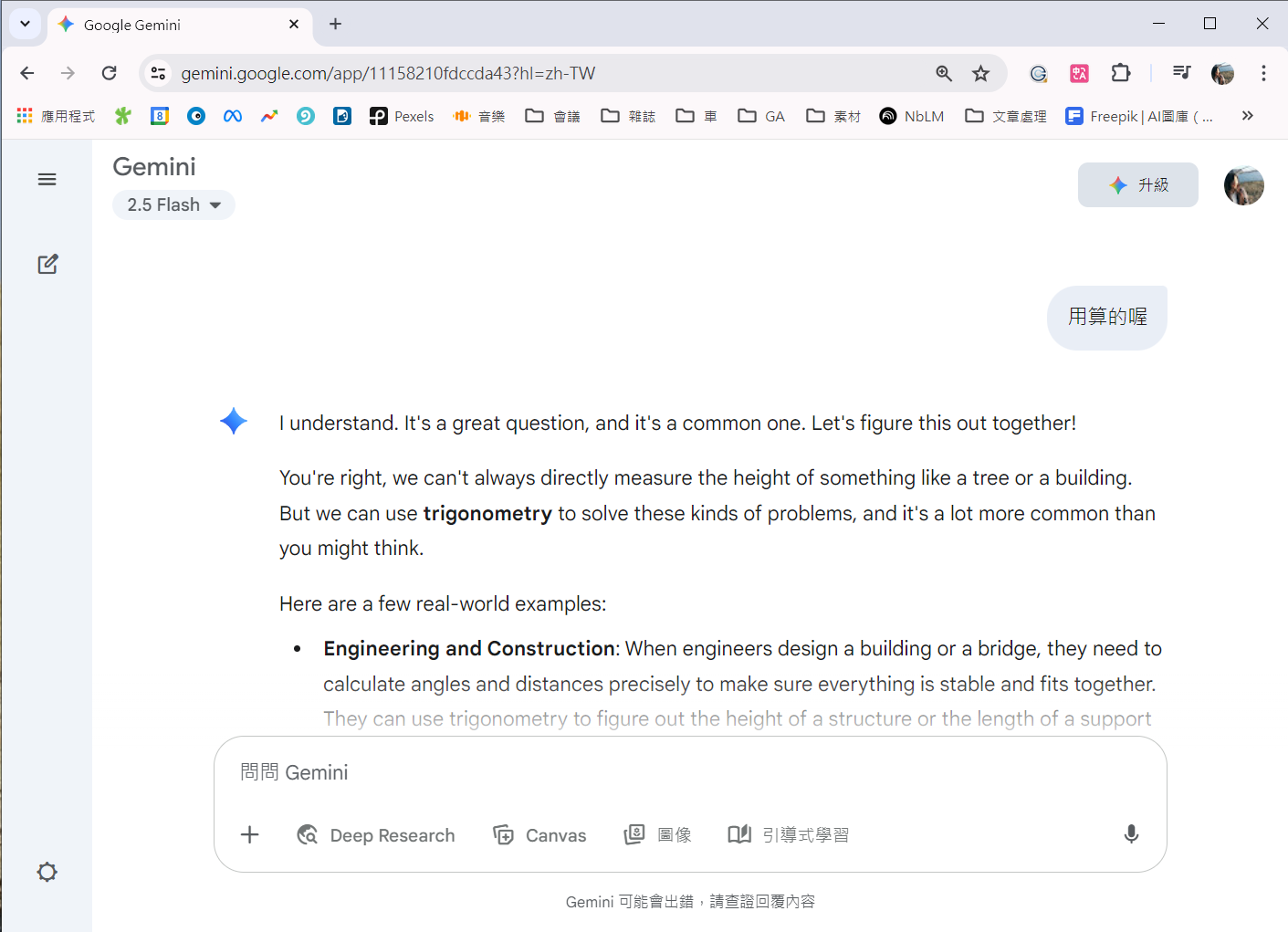Click the microphone voice input icon
Image resolution: width=1288 pixels, height=932 pixels.
1131,834
